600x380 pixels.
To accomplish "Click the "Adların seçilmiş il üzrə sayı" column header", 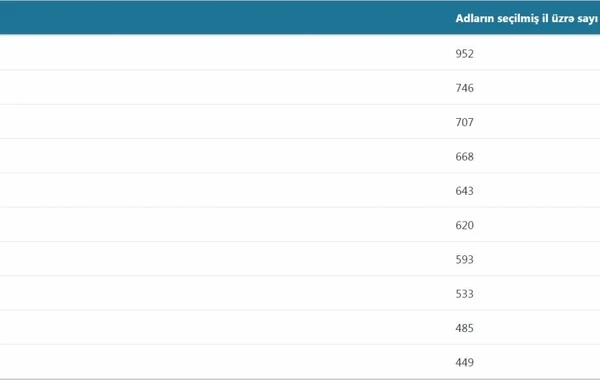I will 527,18.
